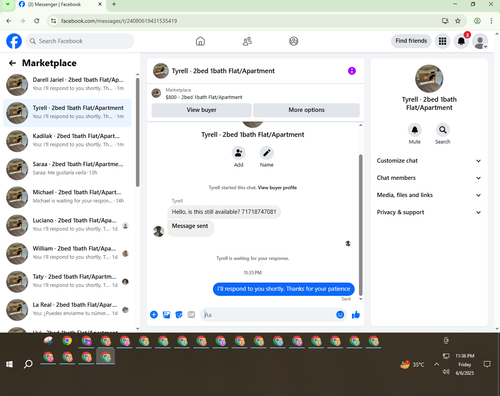Open a new Chrome tab
The width and height of the screenshot is (500, 396).
(x=114, y=4)
